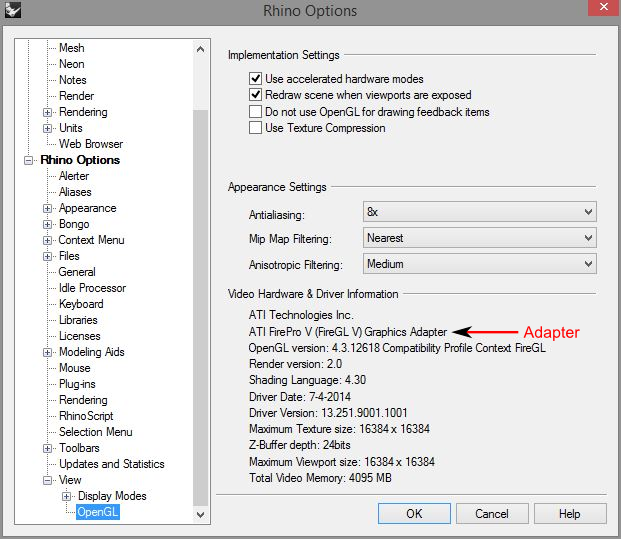The image size is (621, 539).
Task: Select Context Menu in the tree
Action: (91, 240)
